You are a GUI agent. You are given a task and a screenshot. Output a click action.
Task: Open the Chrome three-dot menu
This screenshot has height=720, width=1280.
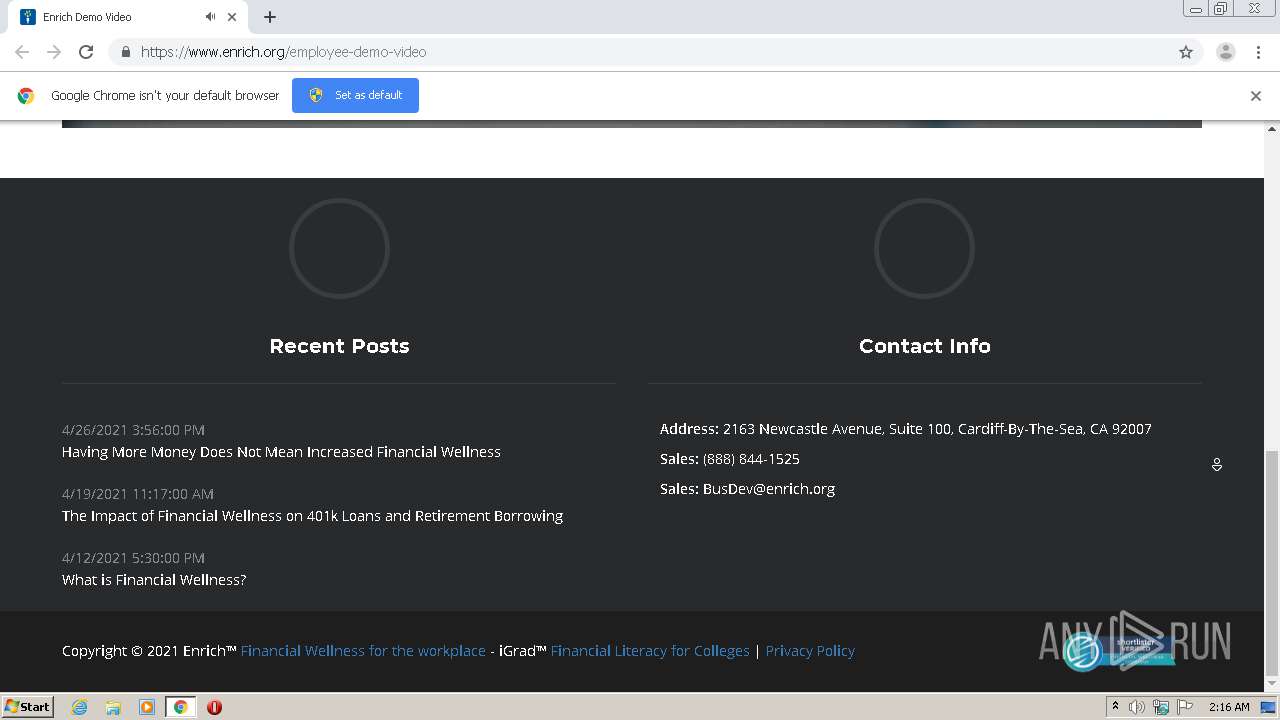pyautogui.click(x=1258, y=52)
